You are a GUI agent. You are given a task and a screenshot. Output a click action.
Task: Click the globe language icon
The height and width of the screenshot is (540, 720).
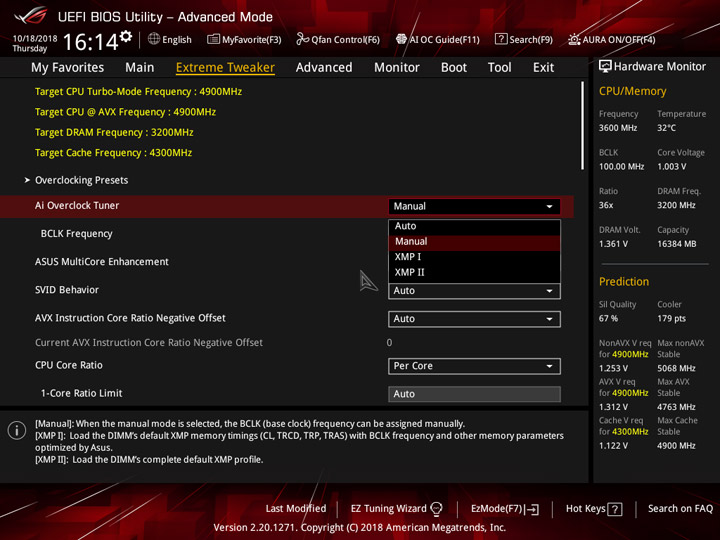point(154,39)
